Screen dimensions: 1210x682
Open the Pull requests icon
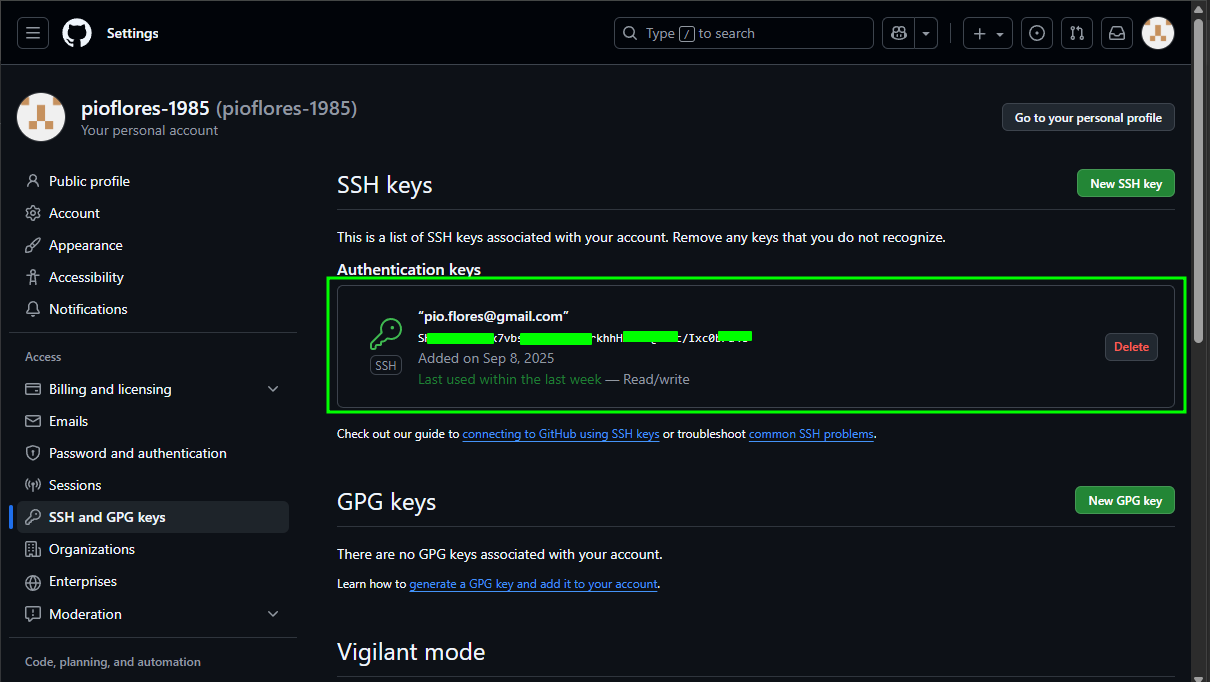point(1076,33)
